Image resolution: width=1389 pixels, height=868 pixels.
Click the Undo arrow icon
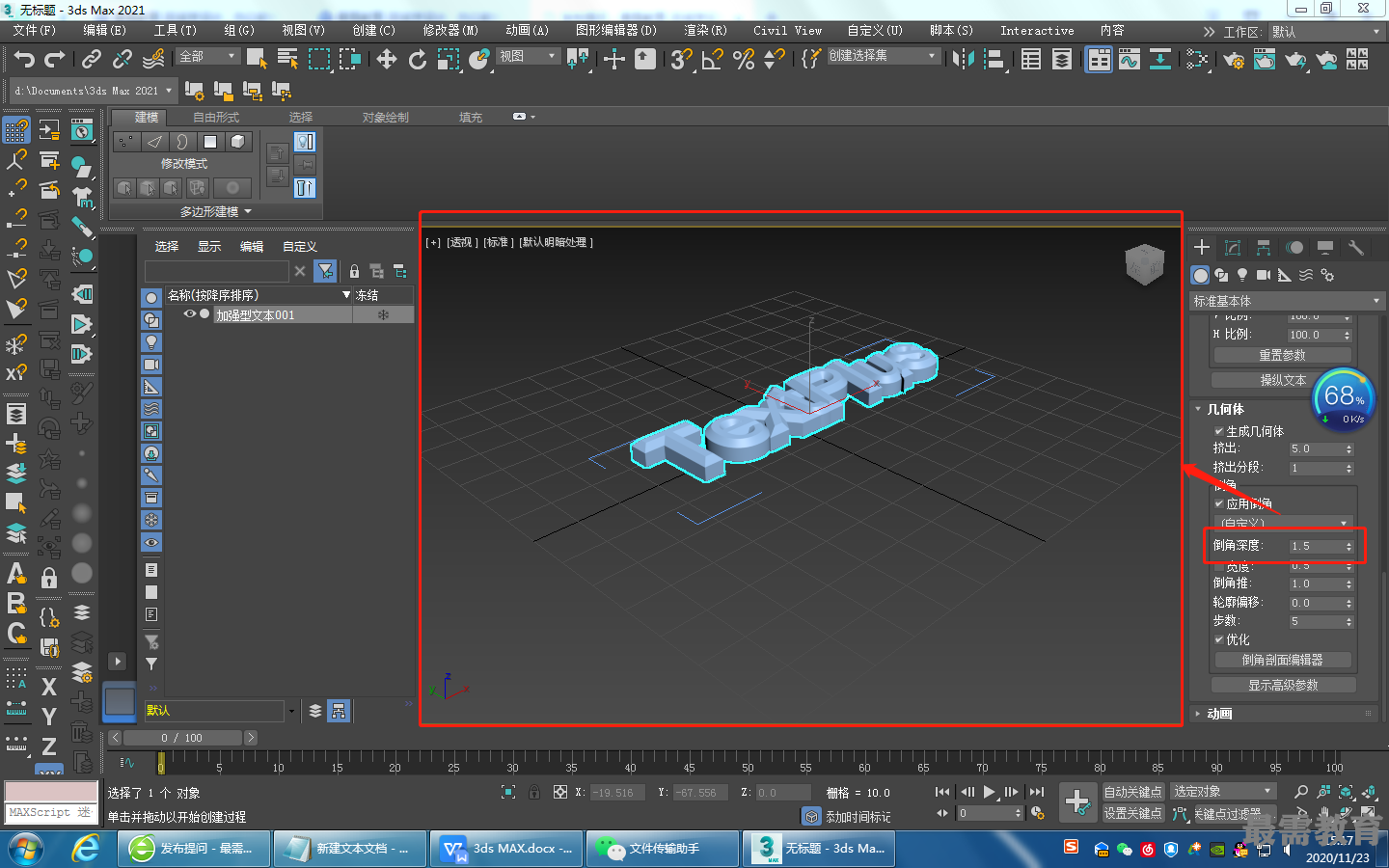(x=24, y=60)
